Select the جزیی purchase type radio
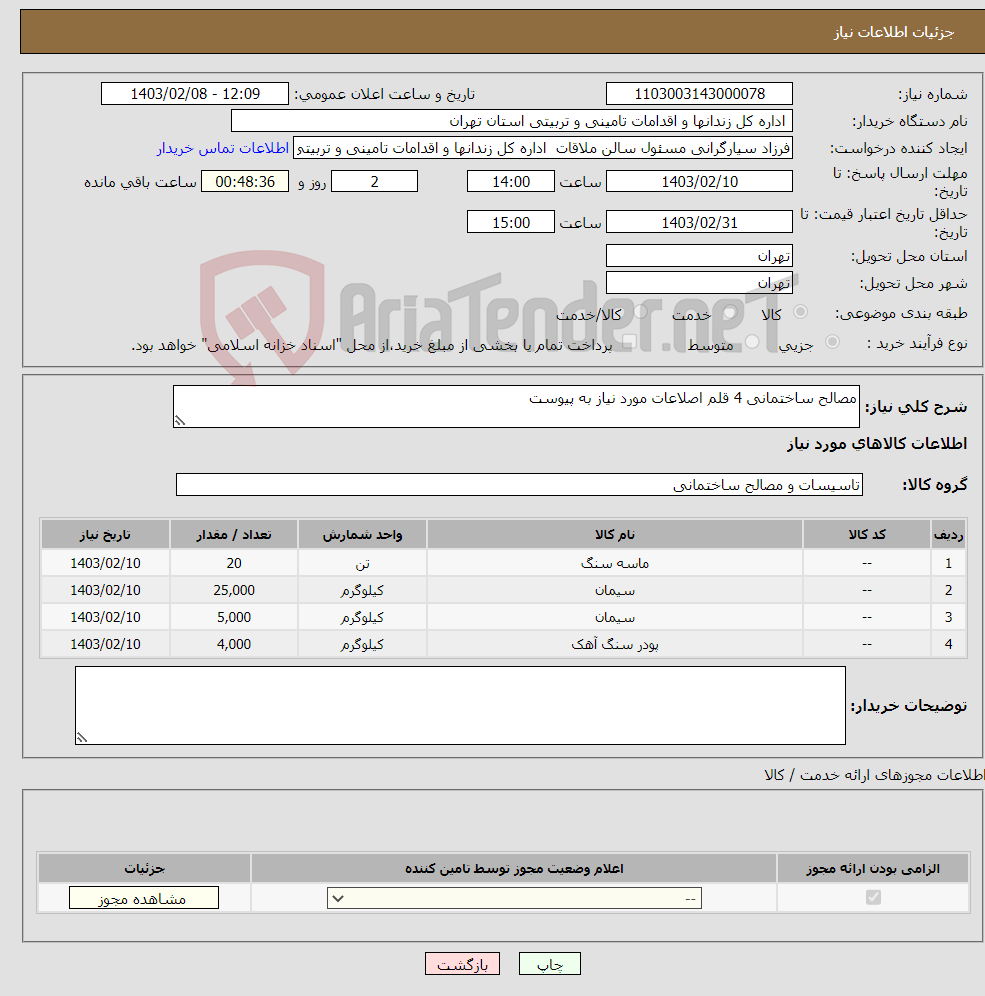The width and height of the screenshot is (985, 996). point(832,342)
